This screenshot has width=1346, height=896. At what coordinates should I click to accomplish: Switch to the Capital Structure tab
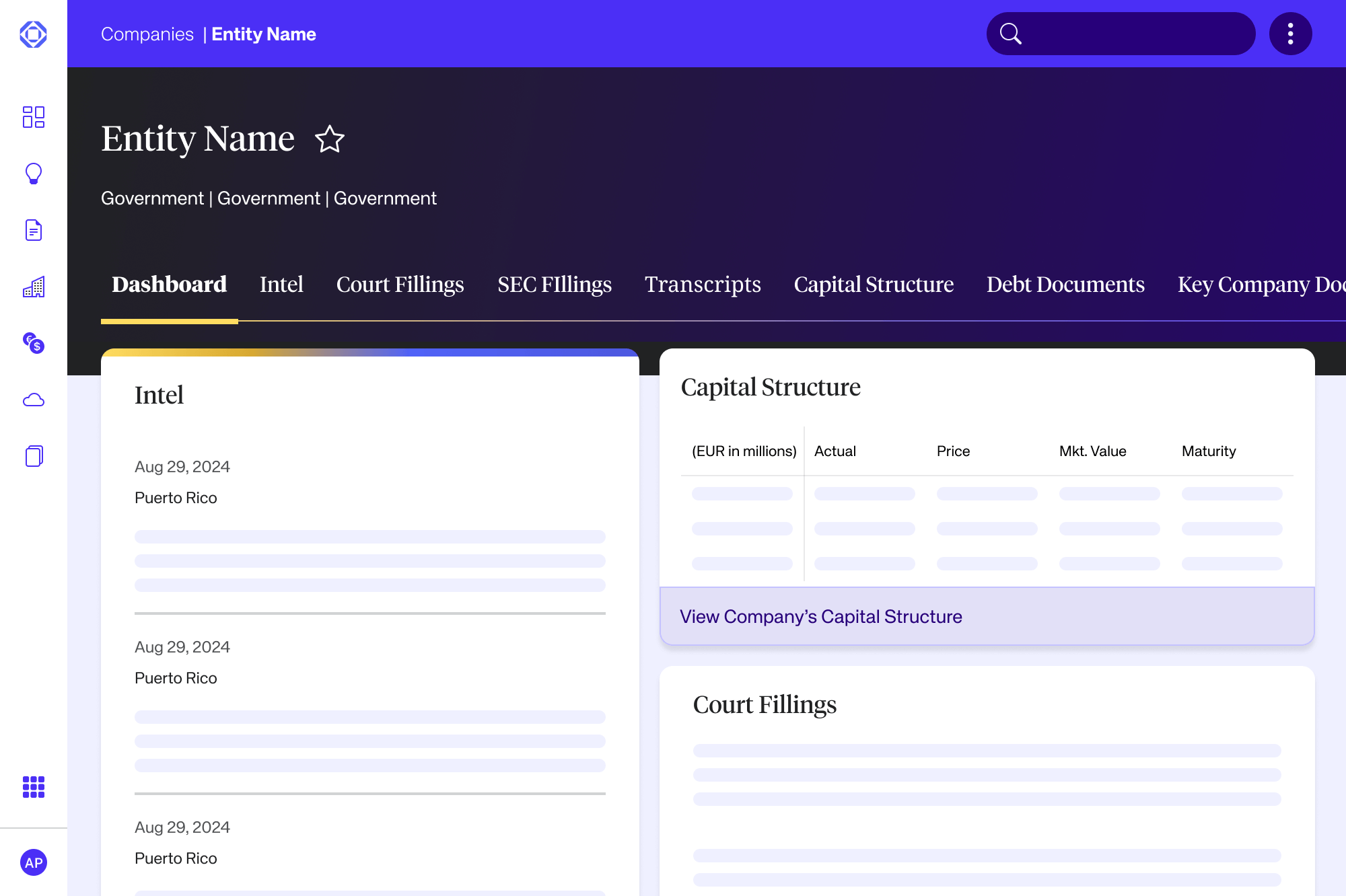click(x=874, y=285)
